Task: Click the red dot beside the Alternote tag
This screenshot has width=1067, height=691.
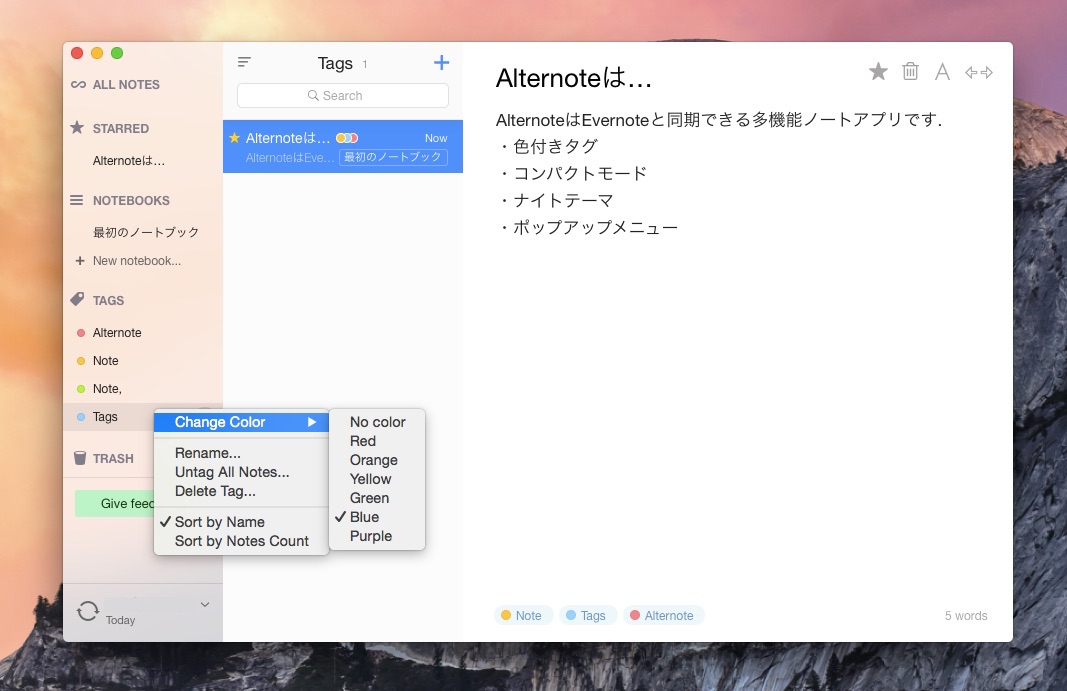Action: tap(81, 333)
